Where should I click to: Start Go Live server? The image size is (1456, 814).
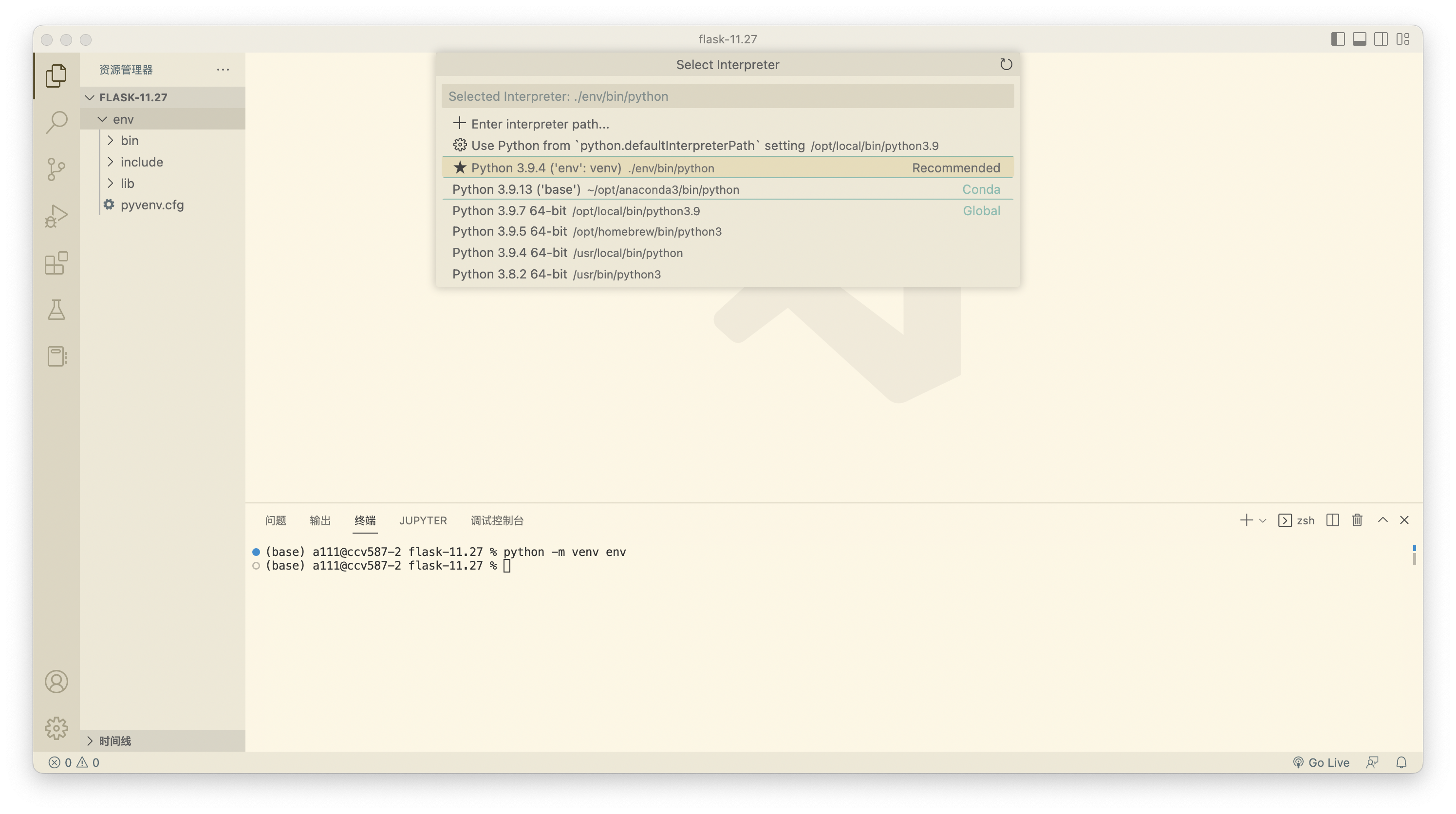coord(1321,762)
